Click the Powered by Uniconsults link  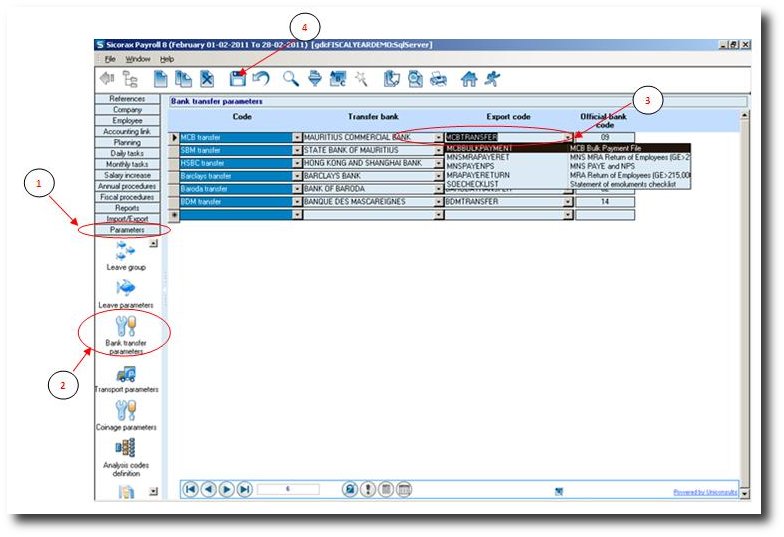[x=705, y=492]
